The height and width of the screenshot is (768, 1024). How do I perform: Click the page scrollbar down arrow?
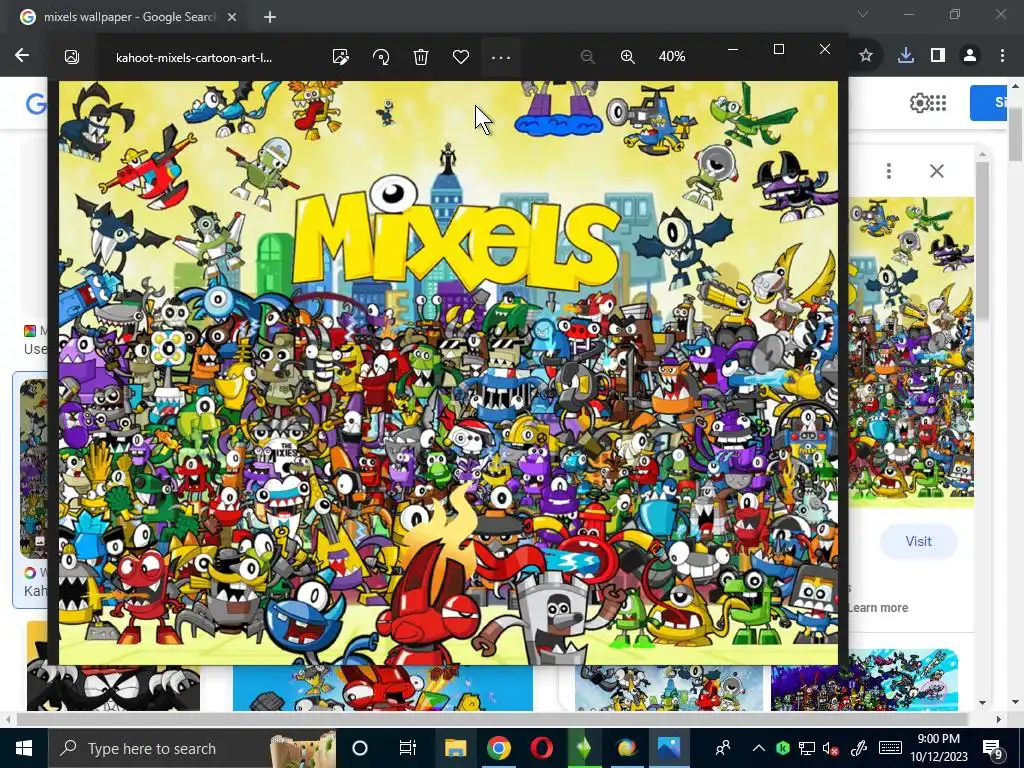click(1016, 703)
